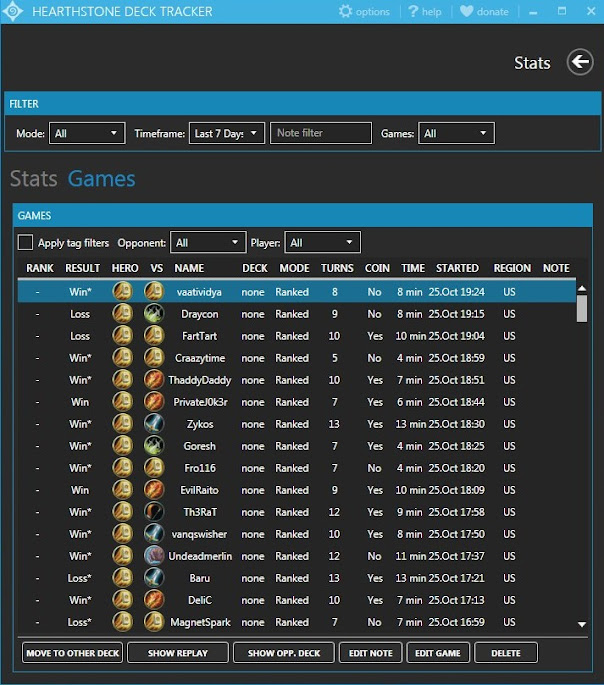
Task: Click opponent hero icon in DeliC row
Action: (154, 600)
